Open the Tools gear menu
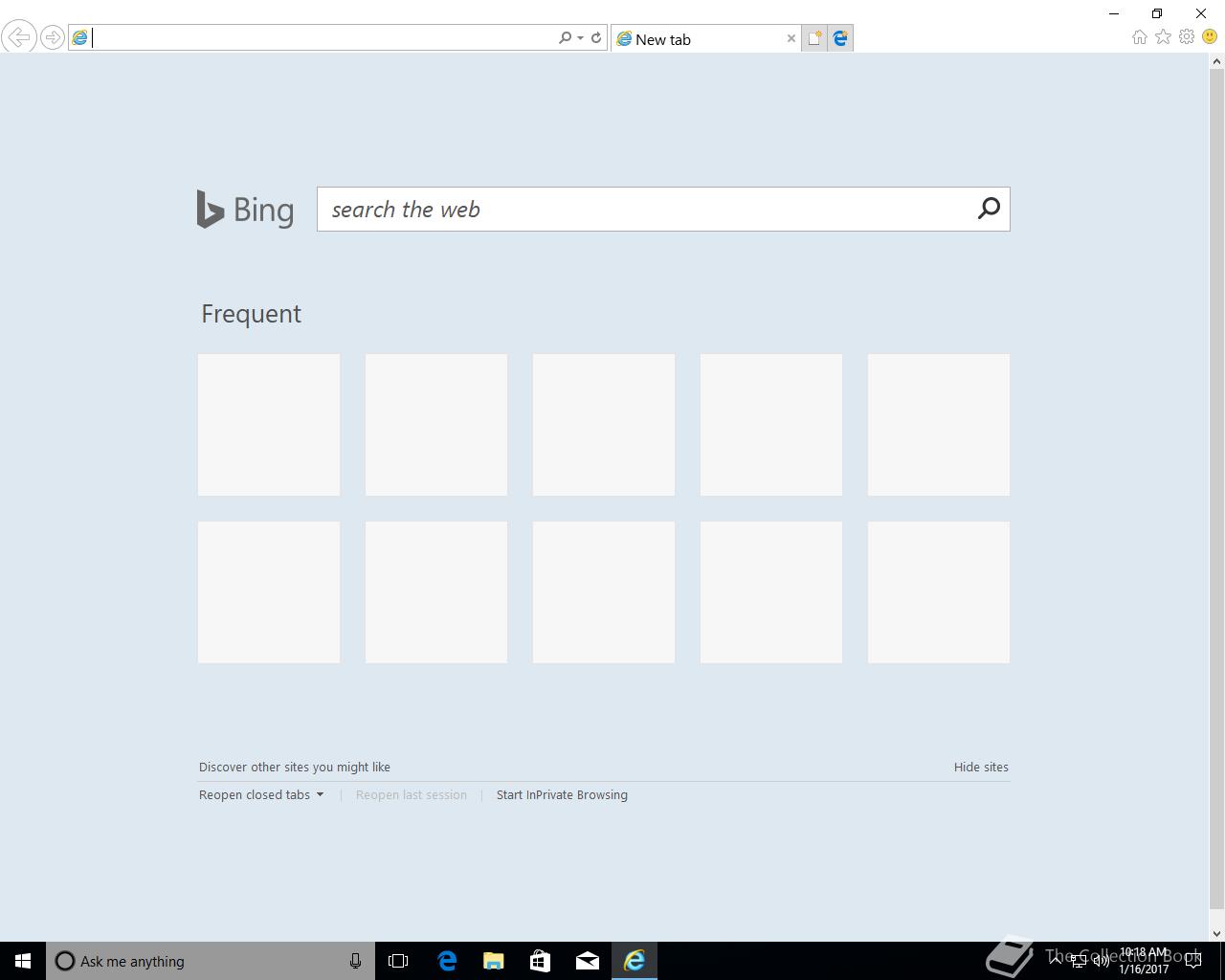Viewport: 1225px width, 980px height. click(x=1187, y=36)
